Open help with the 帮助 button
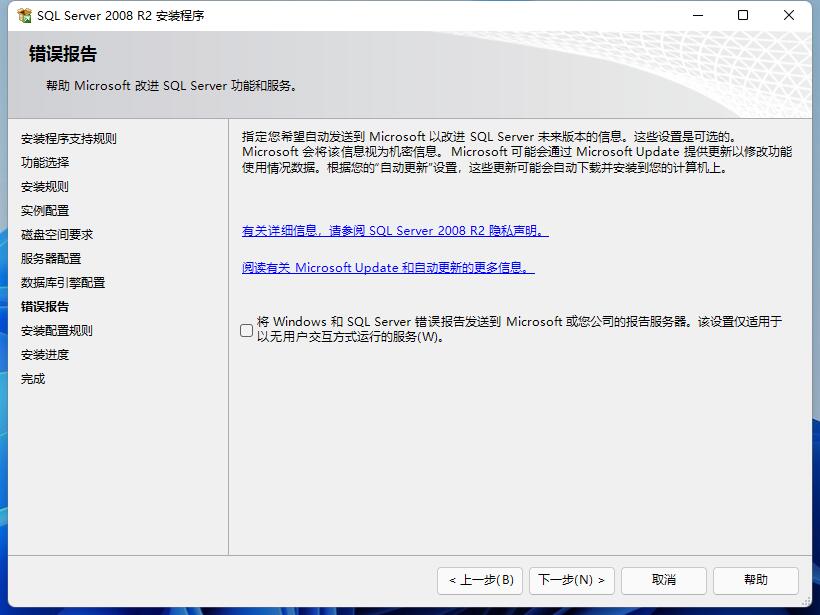 [x=756, y=580]
